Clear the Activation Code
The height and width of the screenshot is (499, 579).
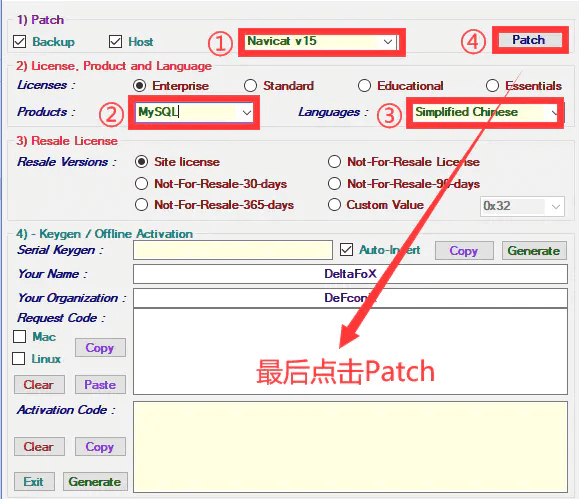pos(39,447)
